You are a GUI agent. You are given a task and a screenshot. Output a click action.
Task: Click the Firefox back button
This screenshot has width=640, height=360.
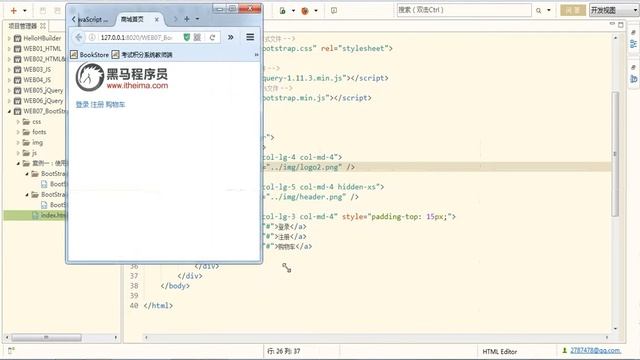click(x=78, y=37)
